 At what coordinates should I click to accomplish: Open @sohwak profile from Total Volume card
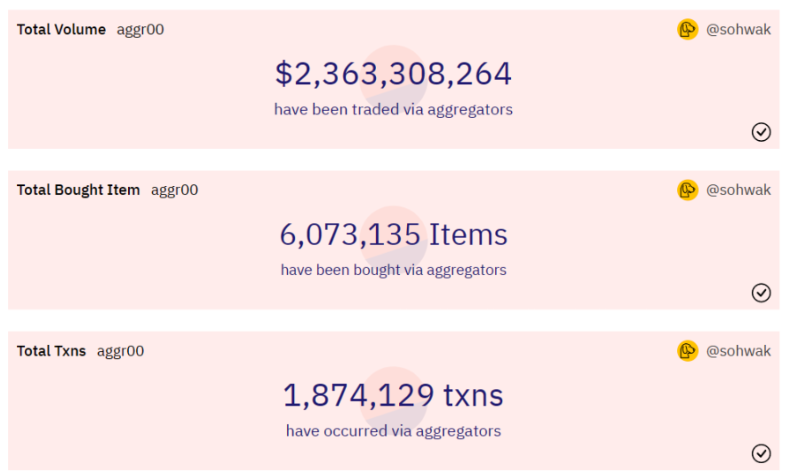point(738,30)
